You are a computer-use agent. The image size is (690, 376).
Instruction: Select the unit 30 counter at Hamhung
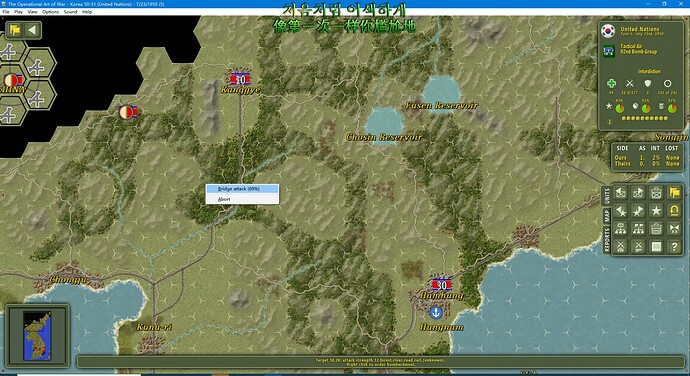[441, 285]
